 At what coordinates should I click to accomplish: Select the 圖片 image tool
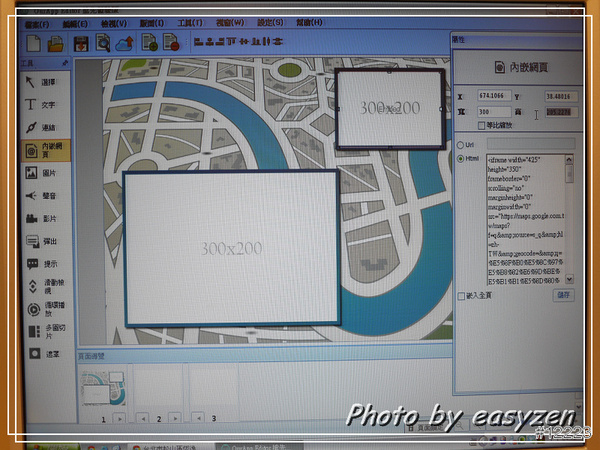coord(42,173)
